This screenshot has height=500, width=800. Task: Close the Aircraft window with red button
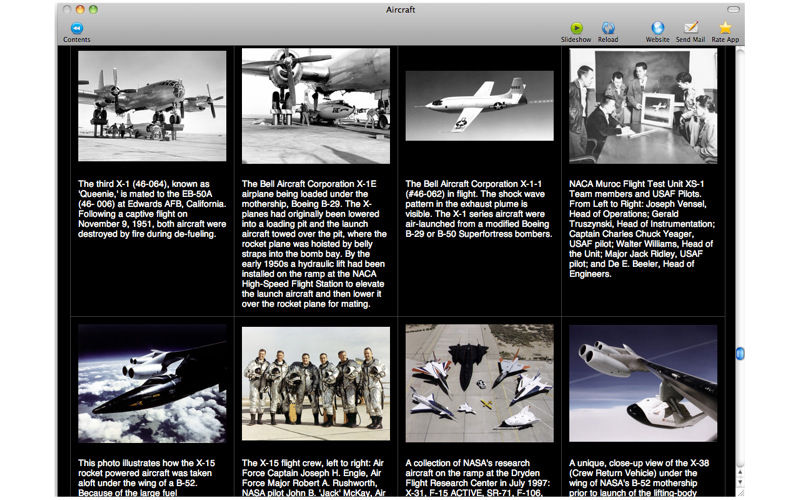tap(67, 9)
